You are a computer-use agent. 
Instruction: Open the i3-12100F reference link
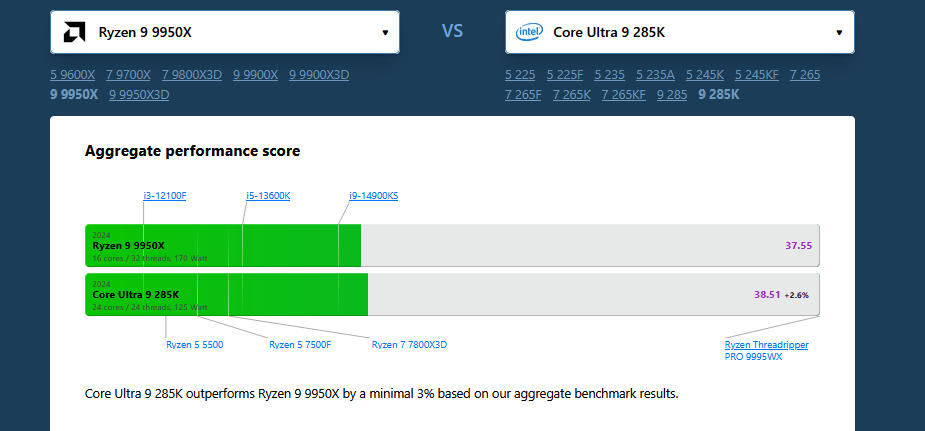[x=165, y=196]
